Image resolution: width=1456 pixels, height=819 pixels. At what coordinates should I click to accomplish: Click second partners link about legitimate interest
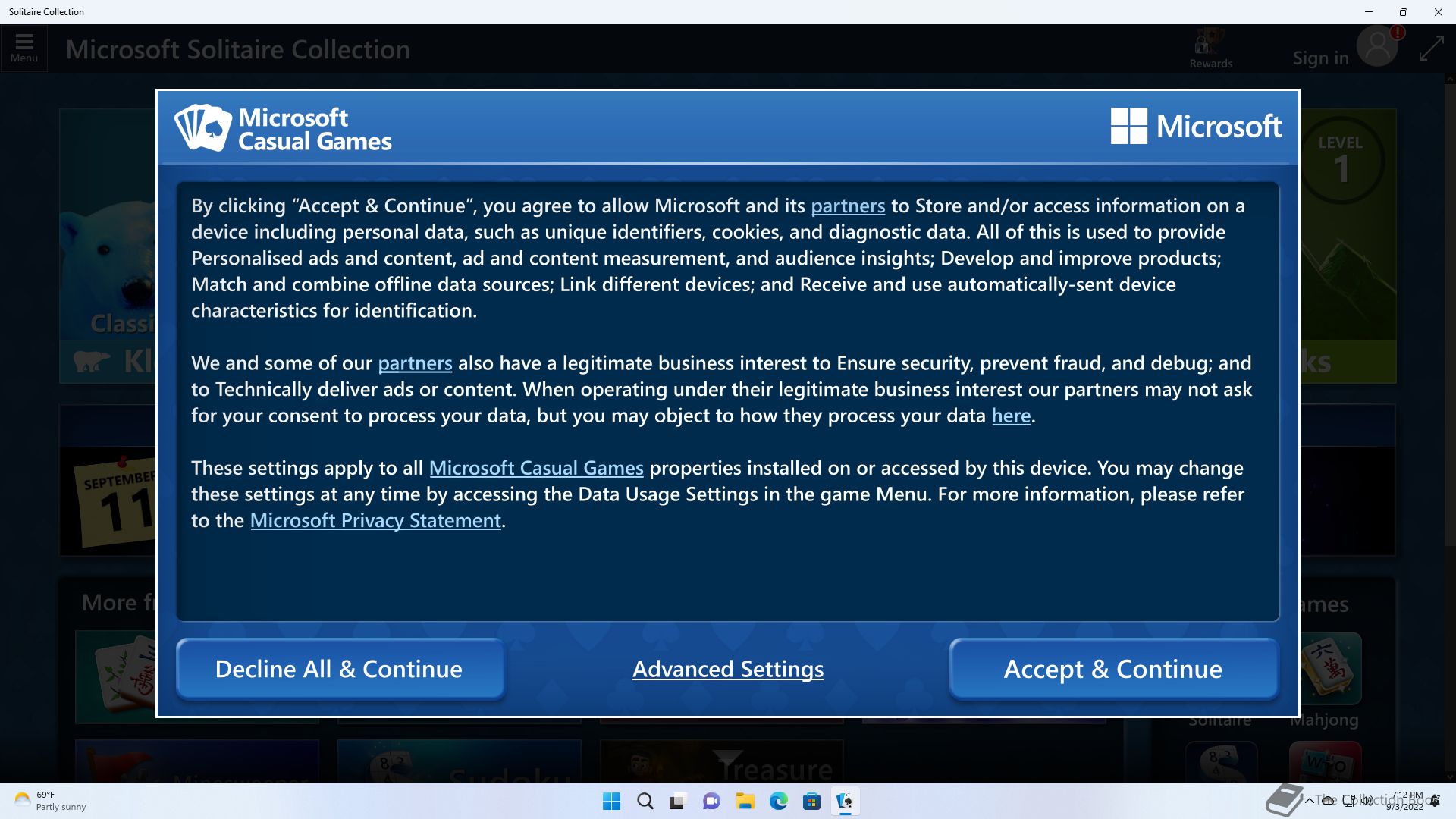click(x=415, y=363)
